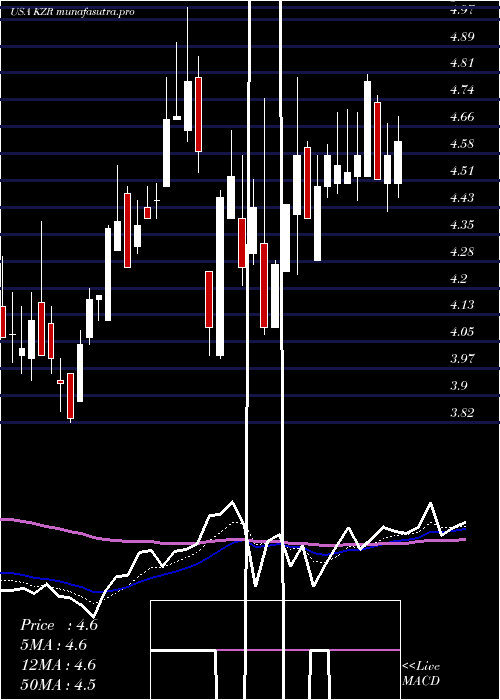
Task: Click the 50MA : 4.5 readout
Action: (58, 684)
